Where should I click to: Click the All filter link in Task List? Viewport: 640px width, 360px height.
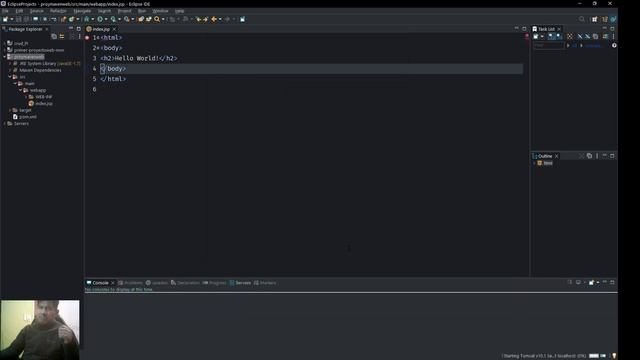pyautogui.click(x=574, y=45)
